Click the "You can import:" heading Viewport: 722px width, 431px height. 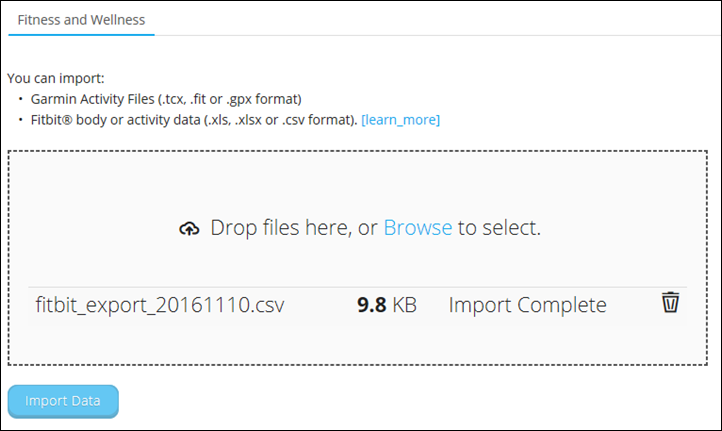56,77
